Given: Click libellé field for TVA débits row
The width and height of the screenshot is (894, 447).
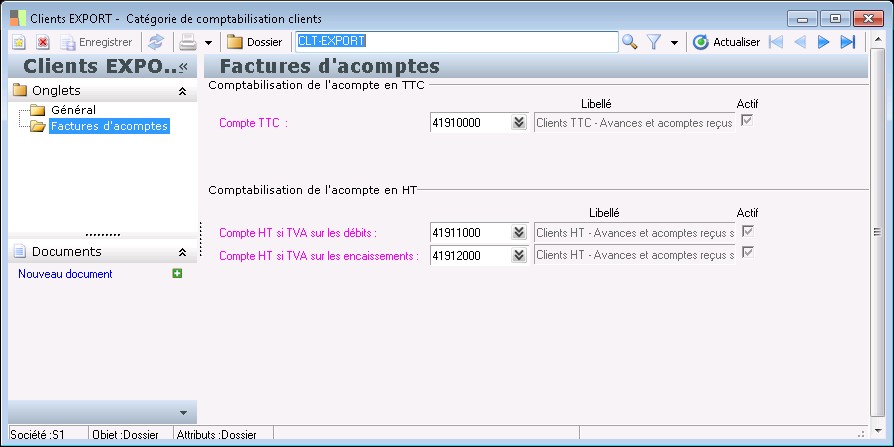Looking at the screenshot, I should 634,233.
